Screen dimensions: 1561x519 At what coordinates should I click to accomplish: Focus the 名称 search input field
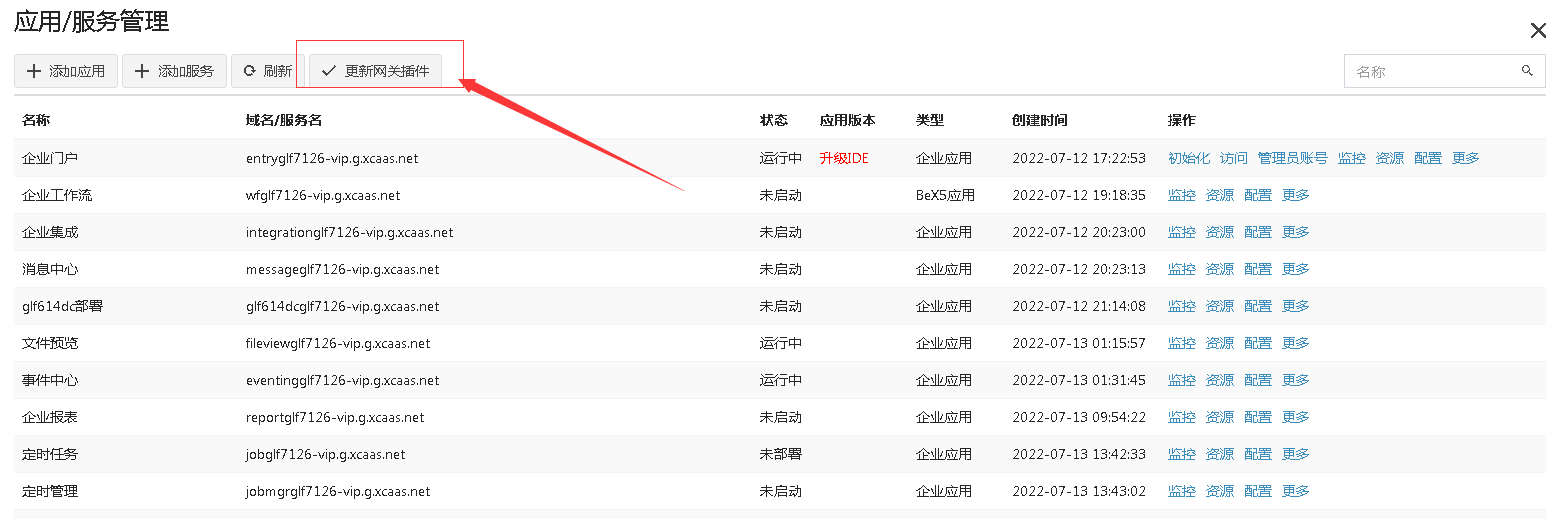(1430, 72)
